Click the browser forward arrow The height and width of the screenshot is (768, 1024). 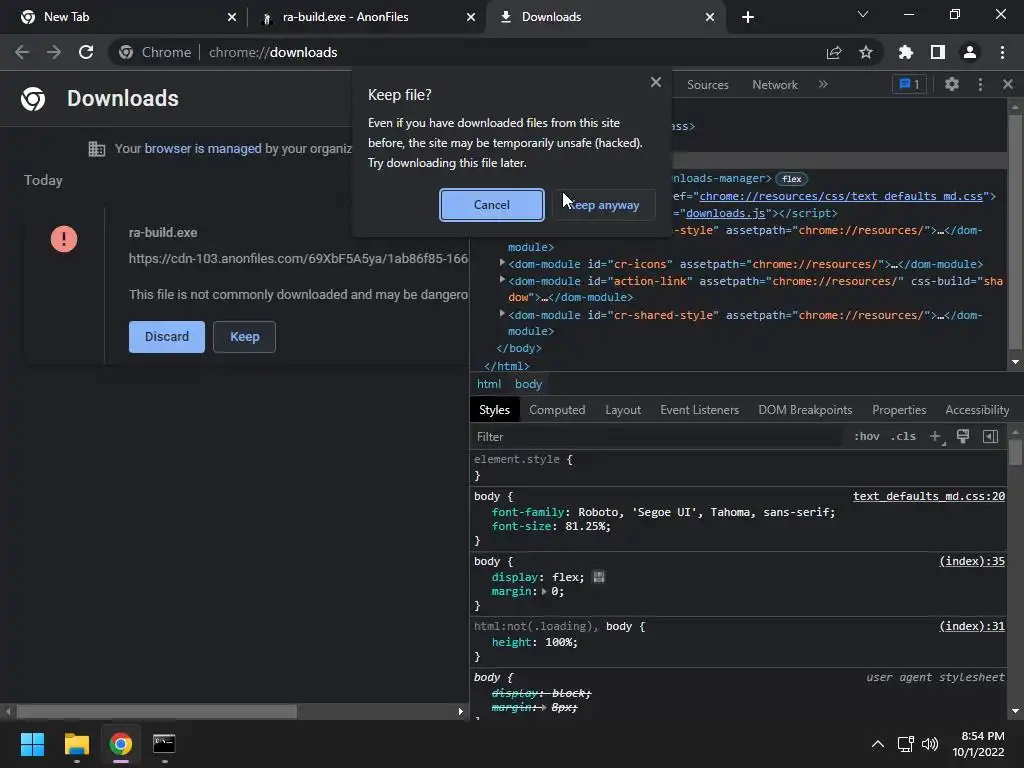click(x=54, y=52)
